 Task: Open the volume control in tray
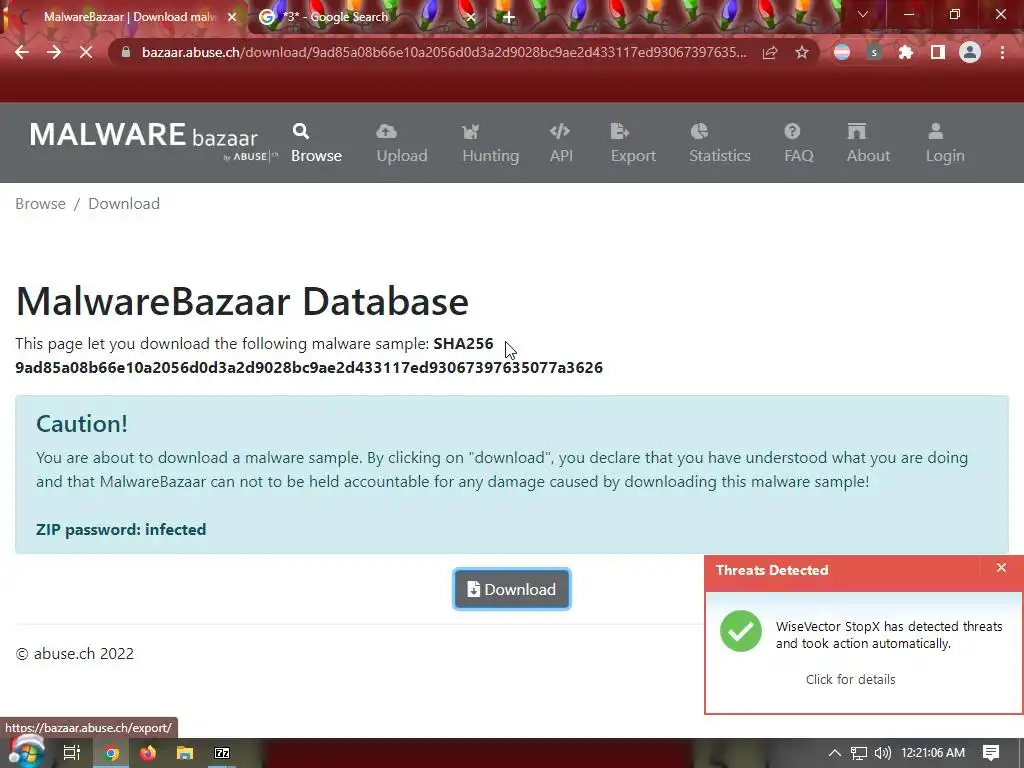click(x=883, y=753)
